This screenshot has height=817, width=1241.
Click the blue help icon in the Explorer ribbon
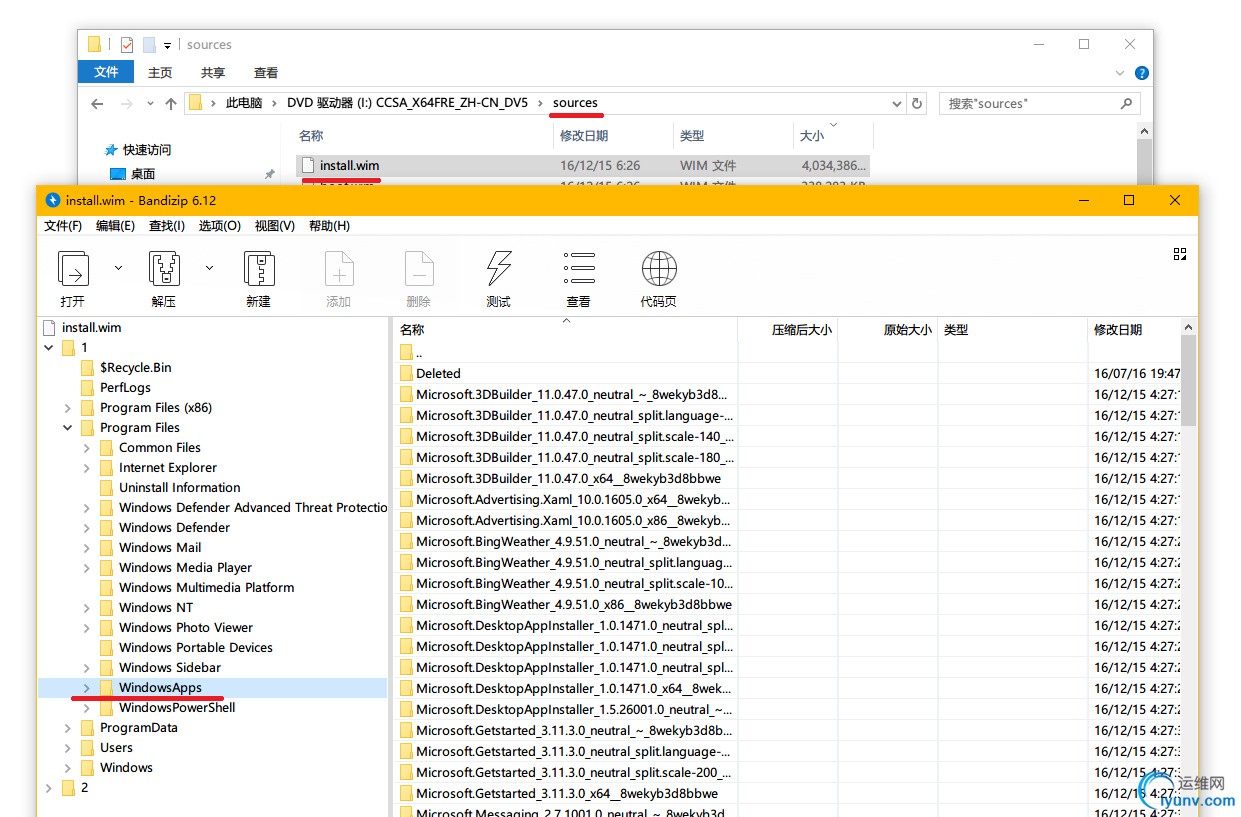1142,73
